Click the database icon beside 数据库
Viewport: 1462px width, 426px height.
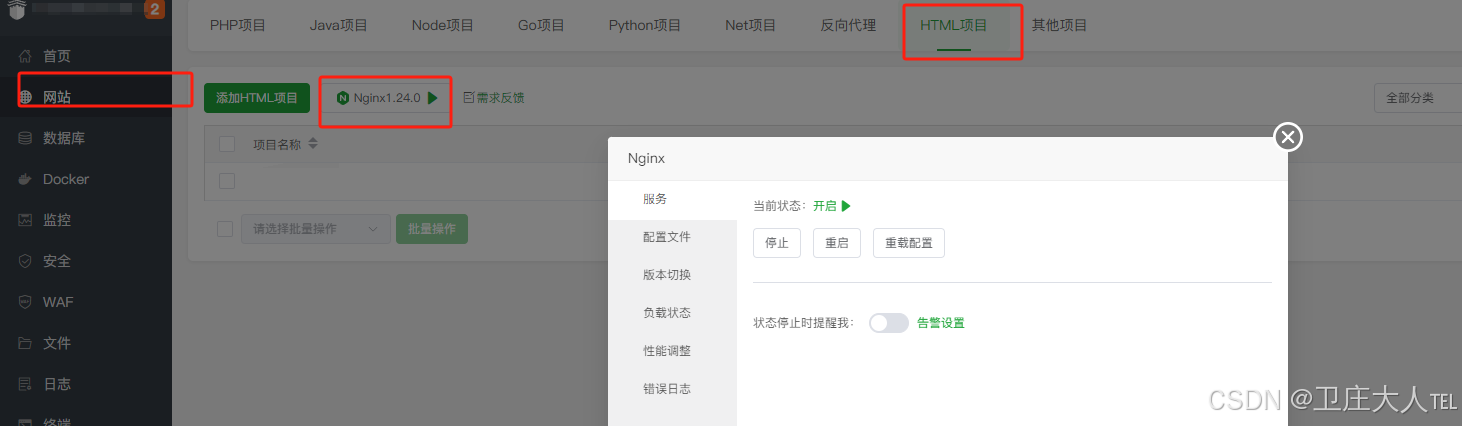26,138
